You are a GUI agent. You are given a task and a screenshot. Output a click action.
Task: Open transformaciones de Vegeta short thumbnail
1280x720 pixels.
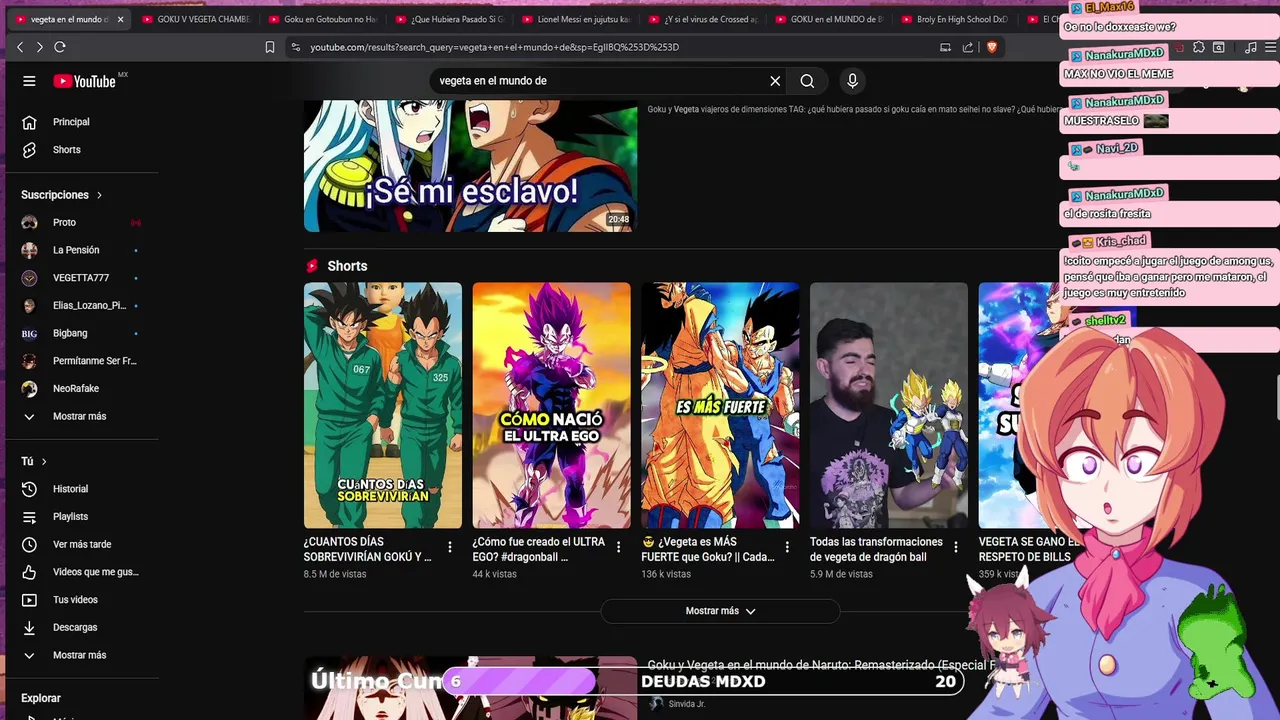(889, 405)
